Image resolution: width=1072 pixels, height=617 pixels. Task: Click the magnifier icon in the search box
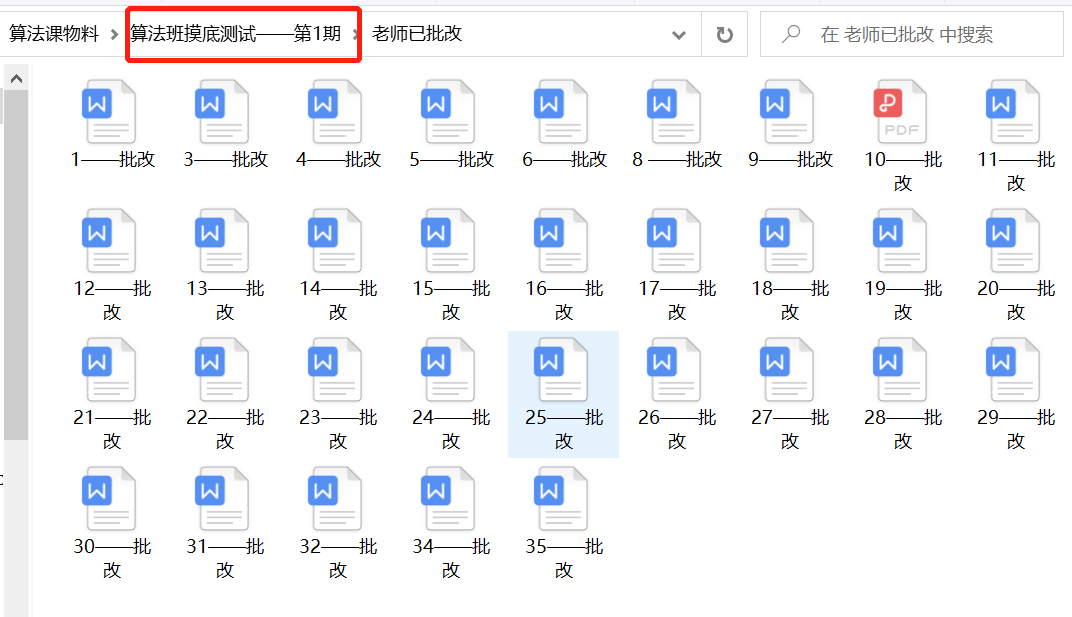(x=789, y=33)
